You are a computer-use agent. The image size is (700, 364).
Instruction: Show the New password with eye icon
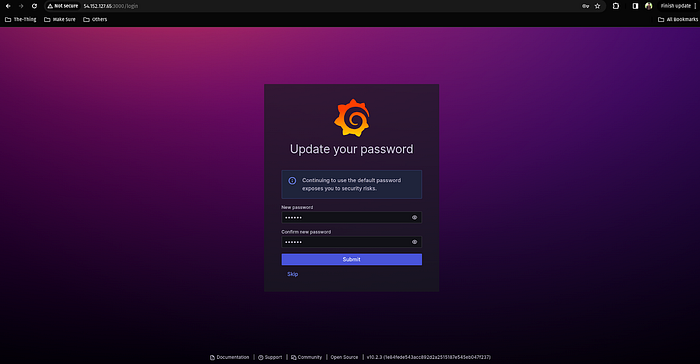click(x=414, y=218)
